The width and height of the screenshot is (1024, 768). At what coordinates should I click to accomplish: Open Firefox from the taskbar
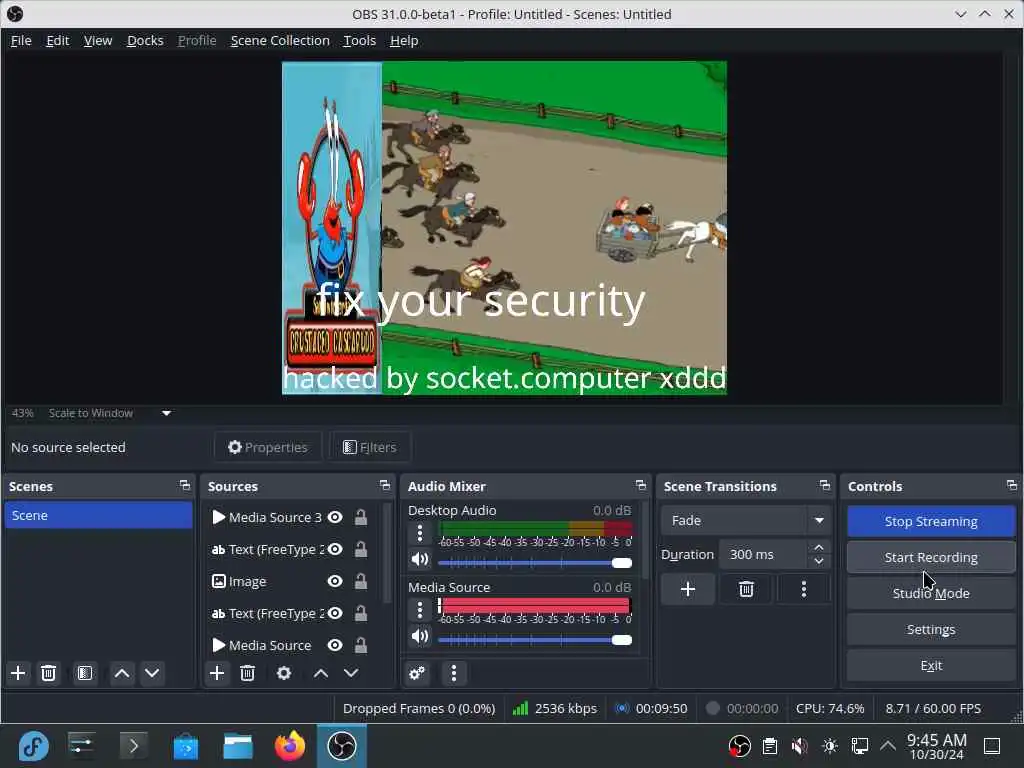coord(289,746)
